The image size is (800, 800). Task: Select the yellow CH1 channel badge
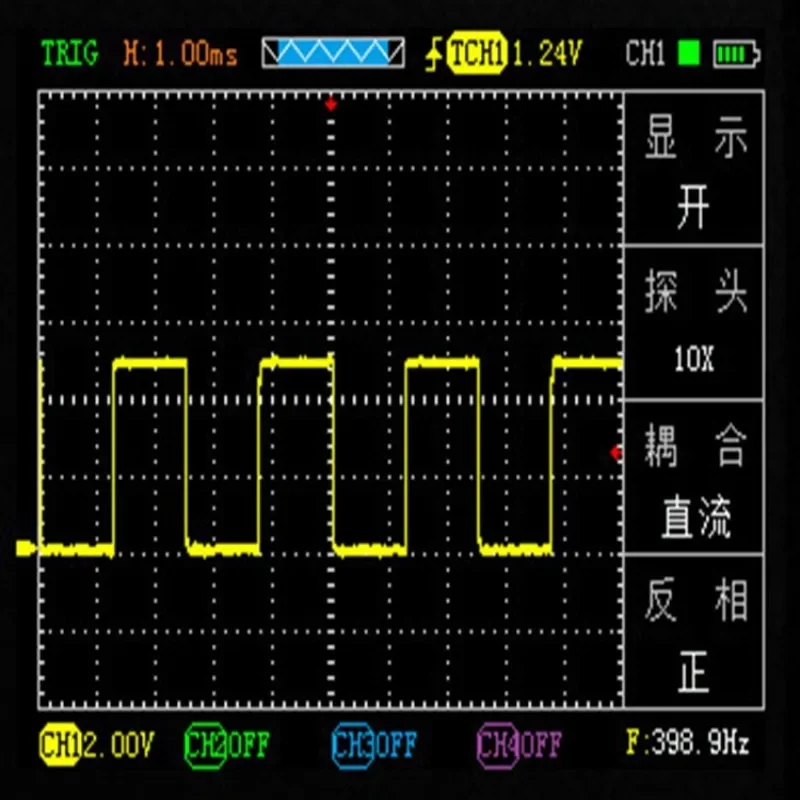pos(60,744)
